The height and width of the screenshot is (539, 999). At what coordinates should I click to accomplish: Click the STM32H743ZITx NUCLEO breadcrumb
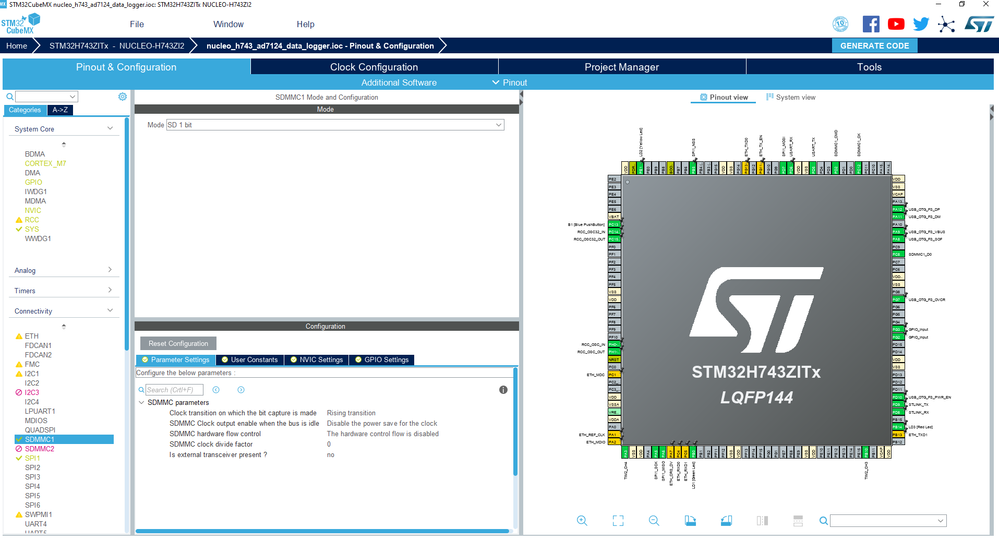(117, 46)
